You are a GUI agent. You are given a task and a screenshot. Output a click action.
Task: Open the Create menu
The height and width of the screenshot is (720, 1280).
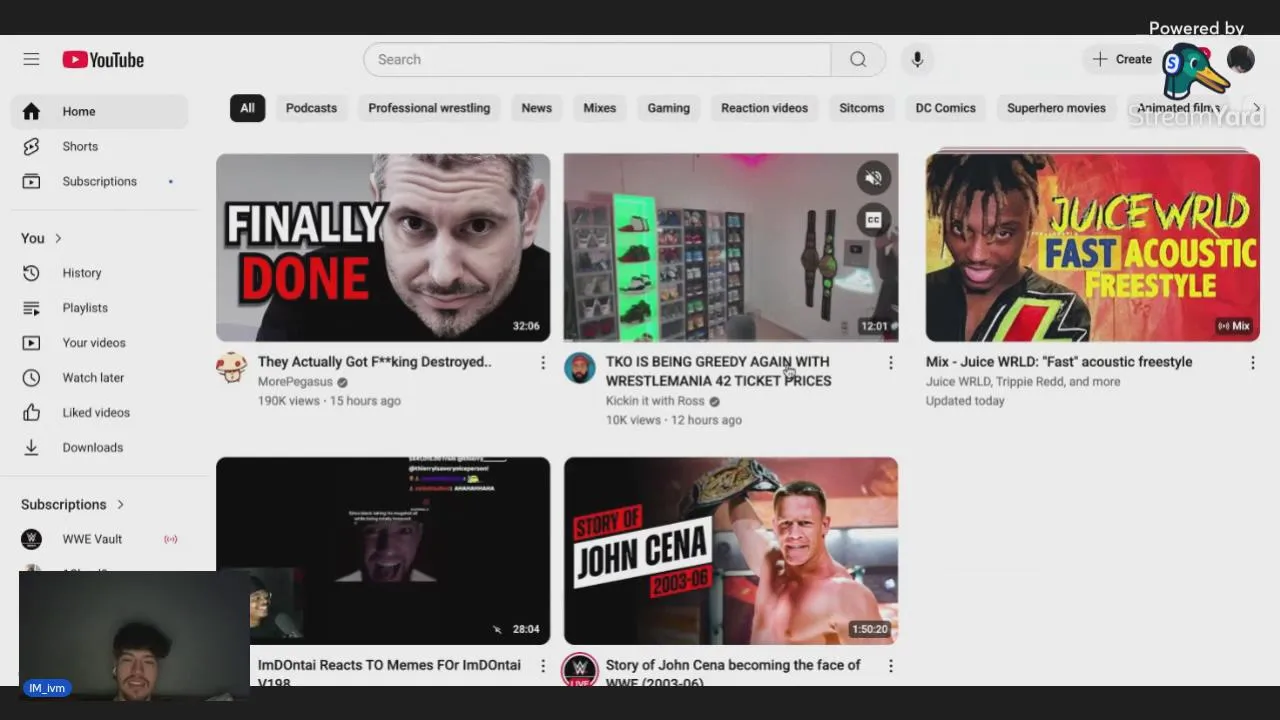(x=1122, y=60)
